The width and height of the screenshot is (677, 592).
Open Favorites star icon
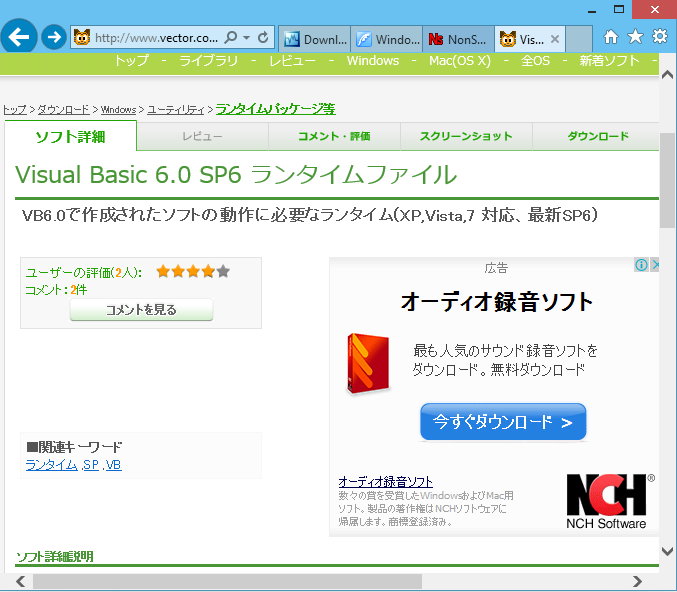(x=635, y=37)
